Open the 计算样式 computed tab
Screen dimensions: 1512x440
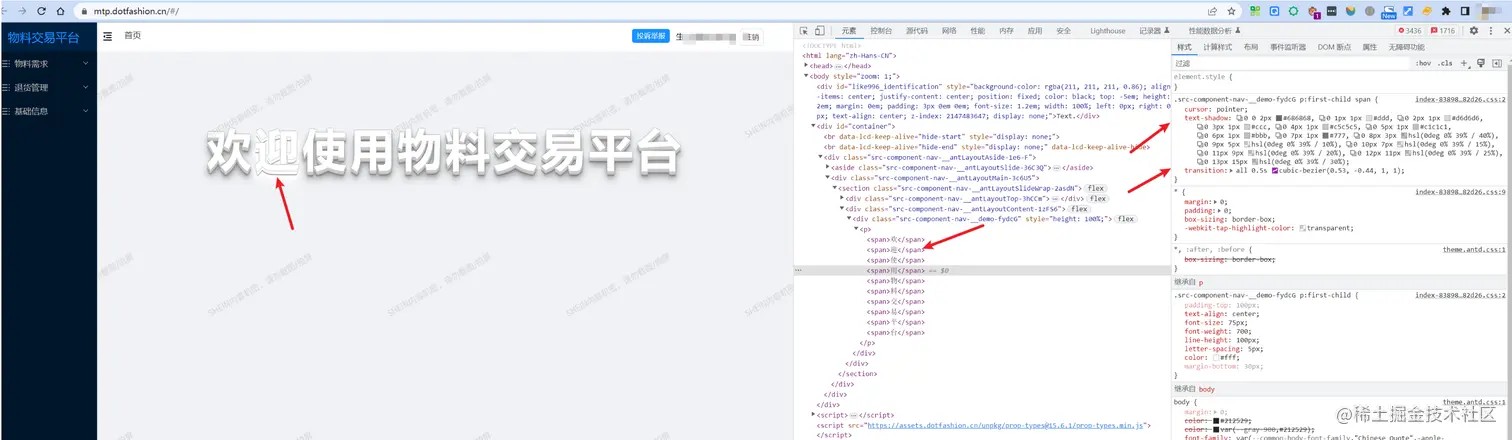click(x=1217, y=47)
